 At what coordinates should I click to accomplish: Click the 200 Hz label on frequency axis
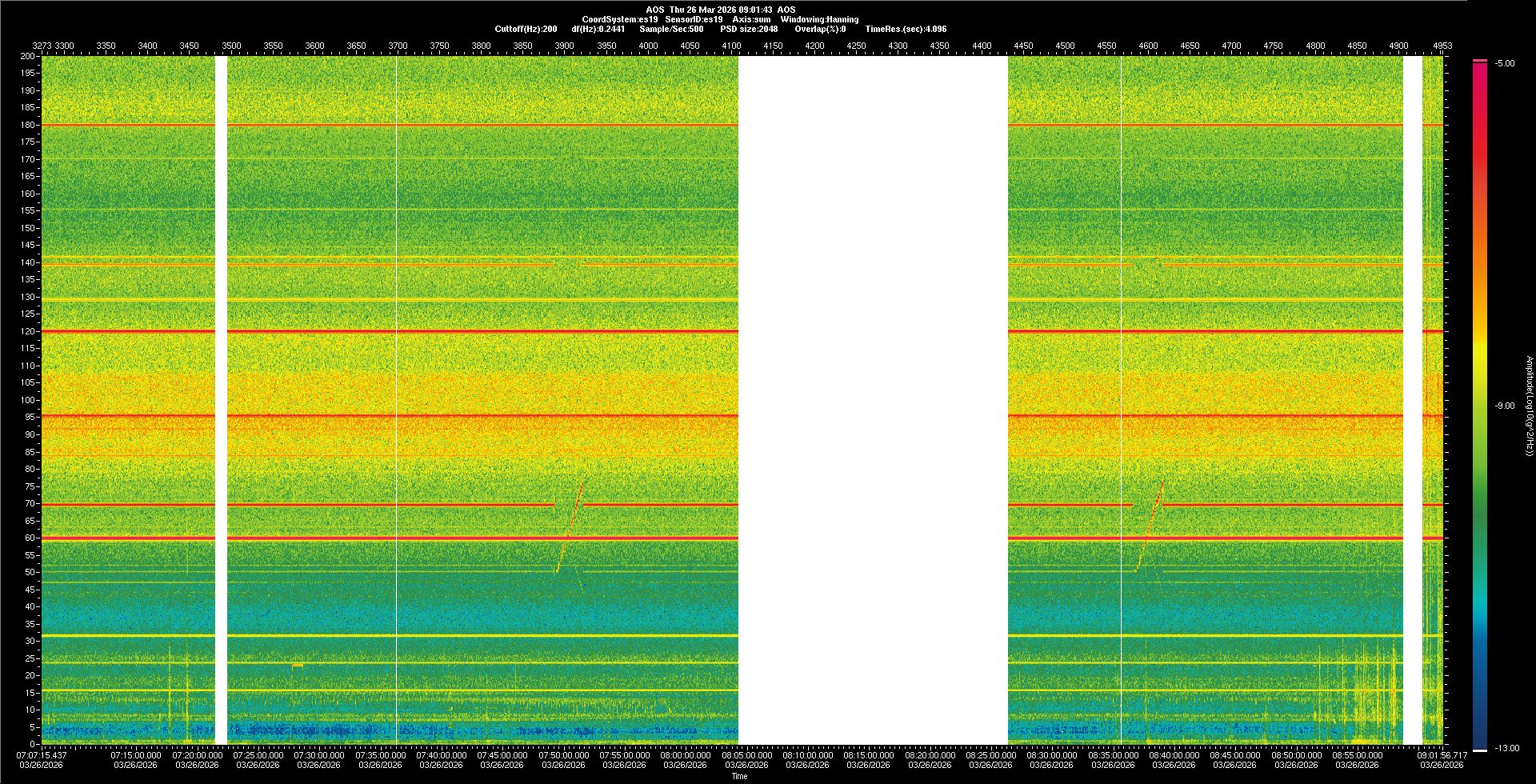[x=29, y=56]
